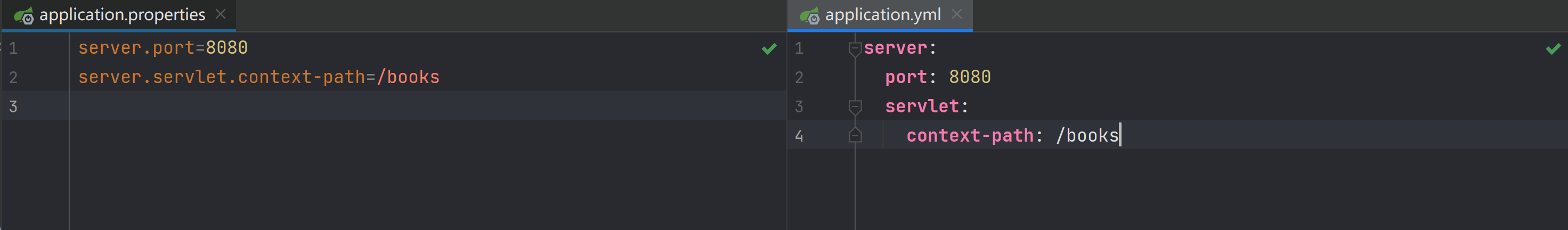Image resolution: width=1568 pixels, height=230 pixels.
Task: Click line number 4 in yml gutter
Action: pyautogui.click(x=799, y=136)
